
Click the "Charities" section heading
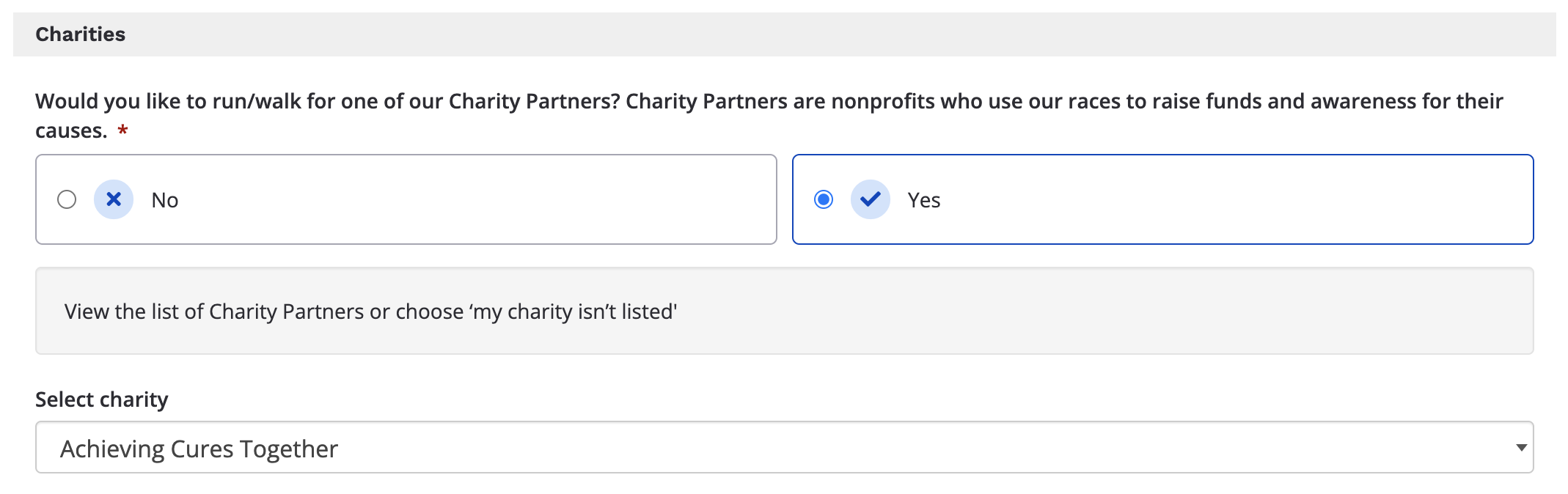(81, 34)
